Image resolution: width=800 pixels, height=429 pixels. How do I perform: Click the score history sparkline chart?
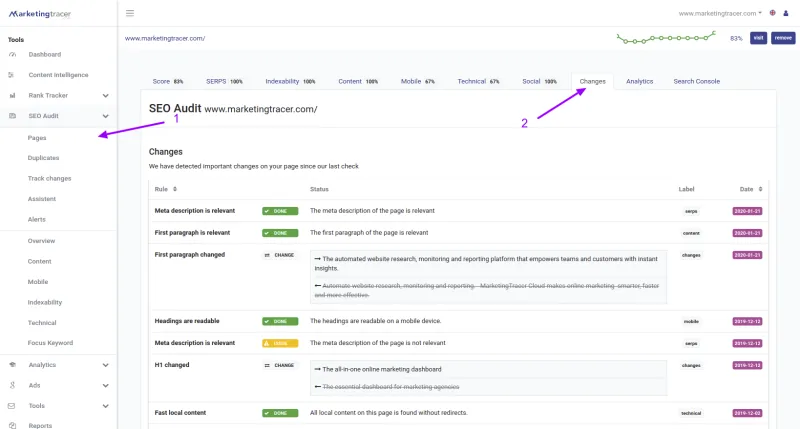click(x=666, y=38)
